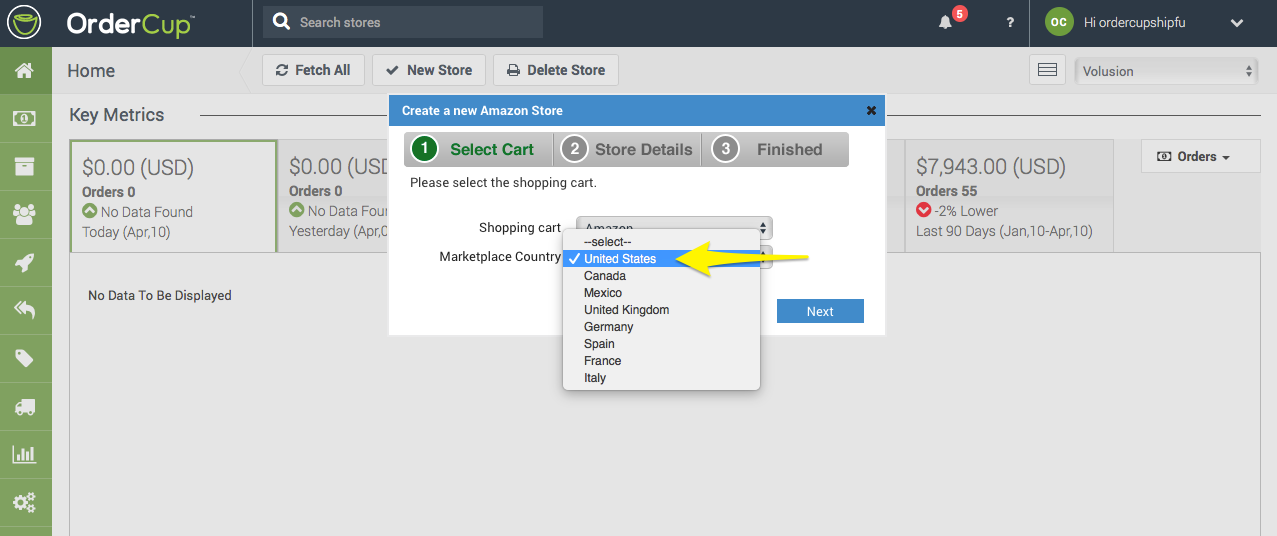Open the shipping truck sidebar icon
The image size is (1277, 536).
coord(25,407)
